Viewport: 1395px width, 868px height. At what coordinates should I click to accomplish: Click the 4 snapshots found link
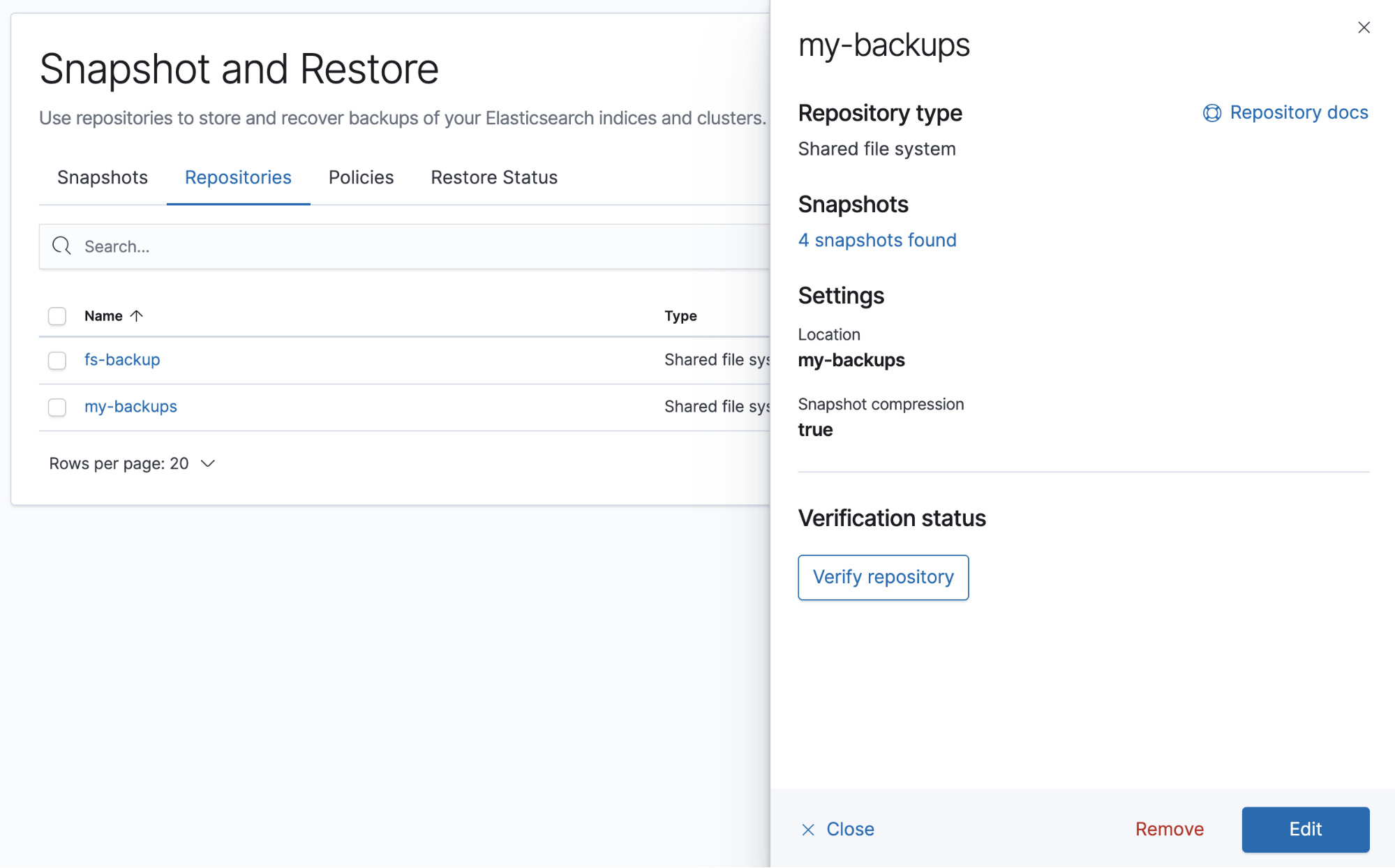877,240
